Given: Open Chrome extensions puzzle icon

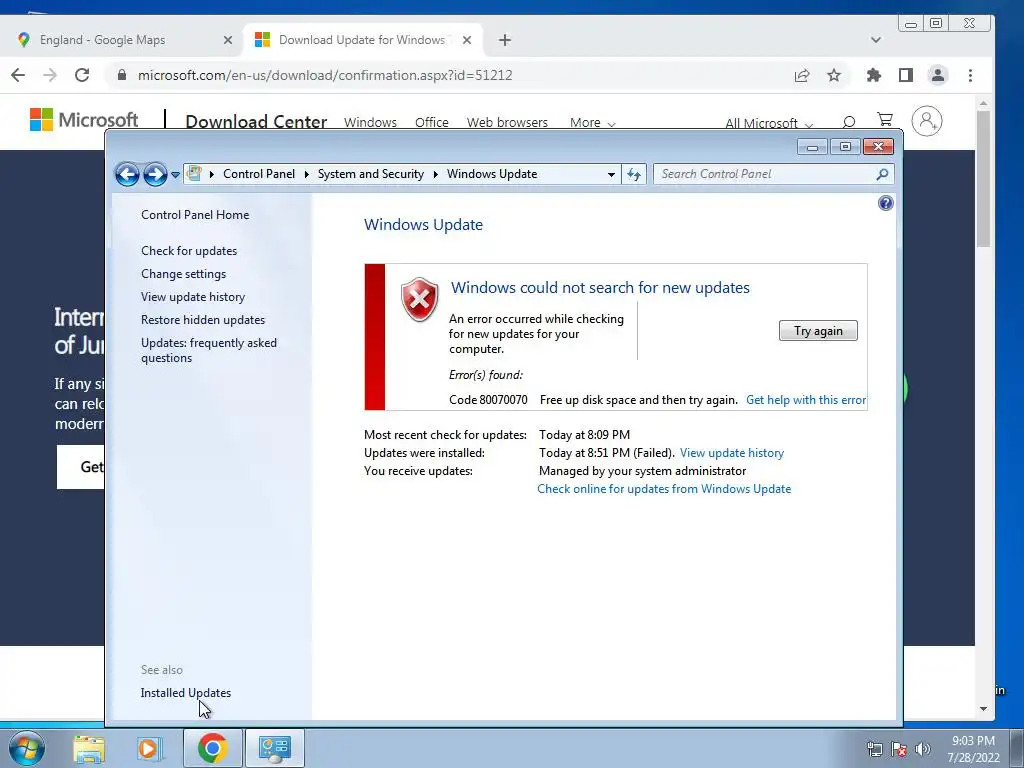Looking at the screenshot, I should click(873, 75).
